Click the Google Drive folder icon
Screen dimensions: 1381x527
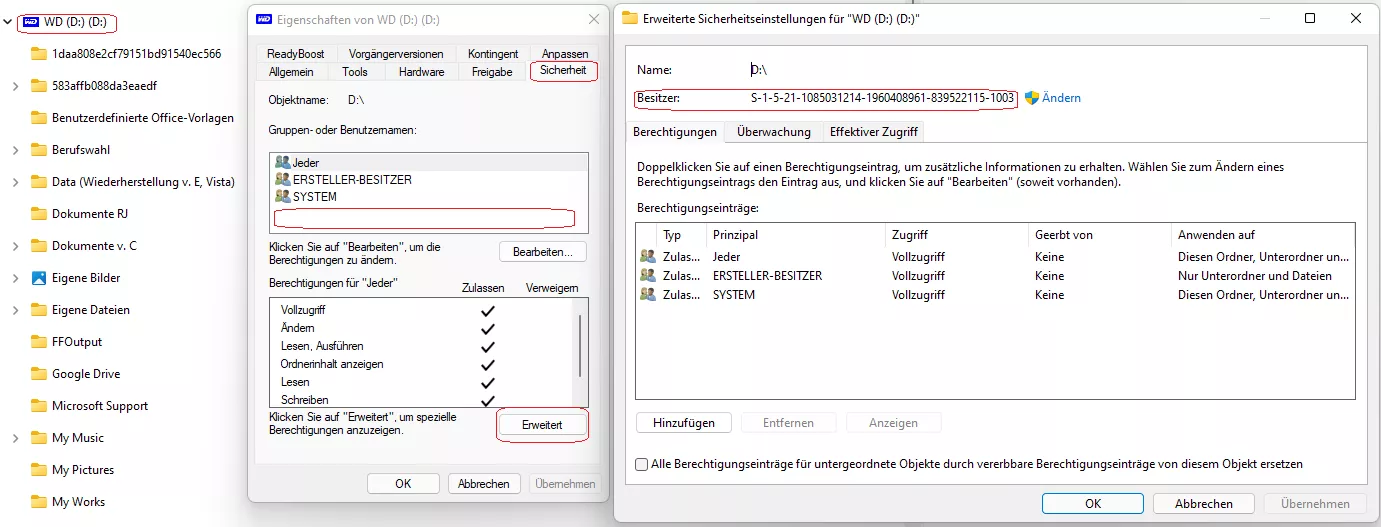coord(39,374)
